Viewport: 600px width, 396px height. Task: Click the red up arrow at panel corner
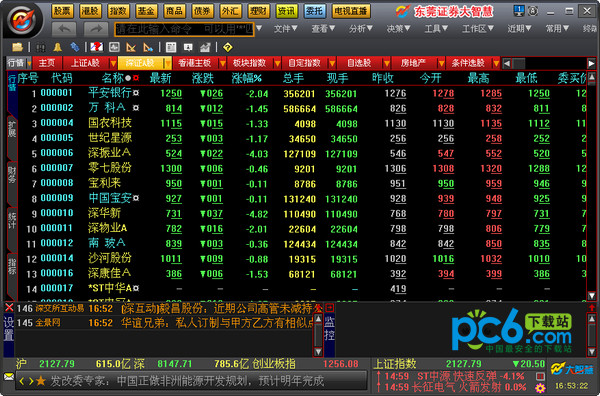coord(592,307)
